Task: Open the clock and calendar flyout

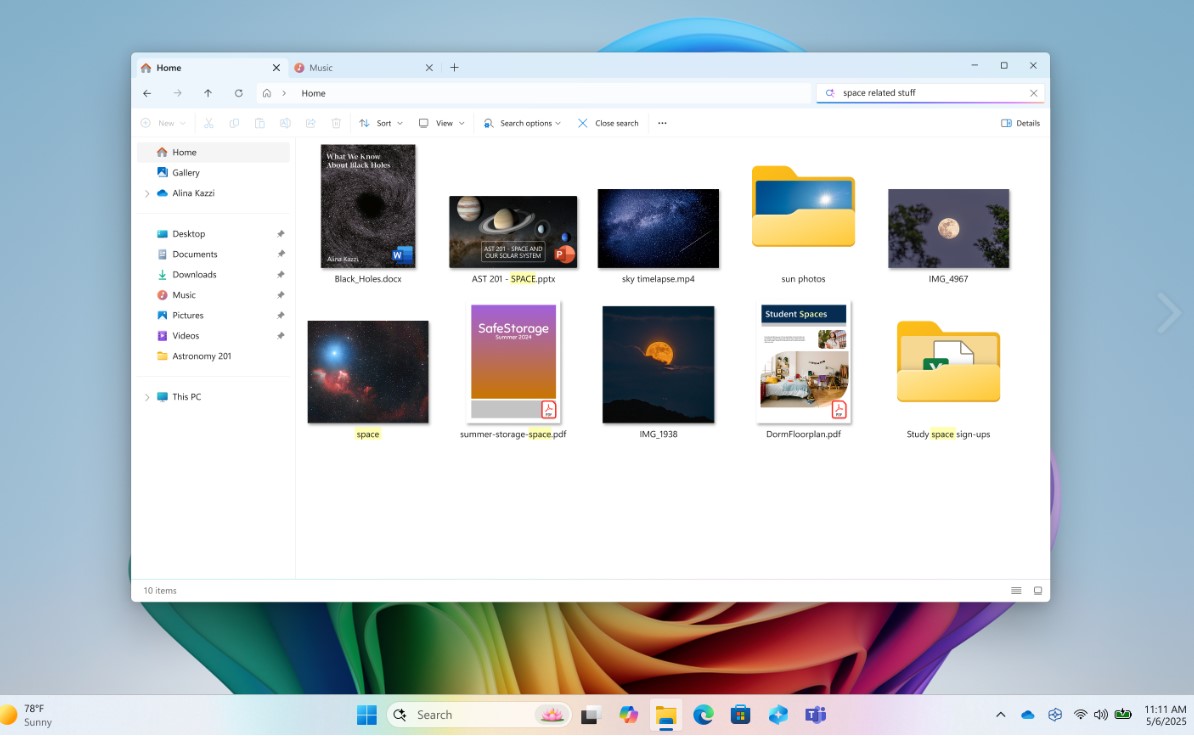Action: pyautogui.click(x=1165, y=715)
